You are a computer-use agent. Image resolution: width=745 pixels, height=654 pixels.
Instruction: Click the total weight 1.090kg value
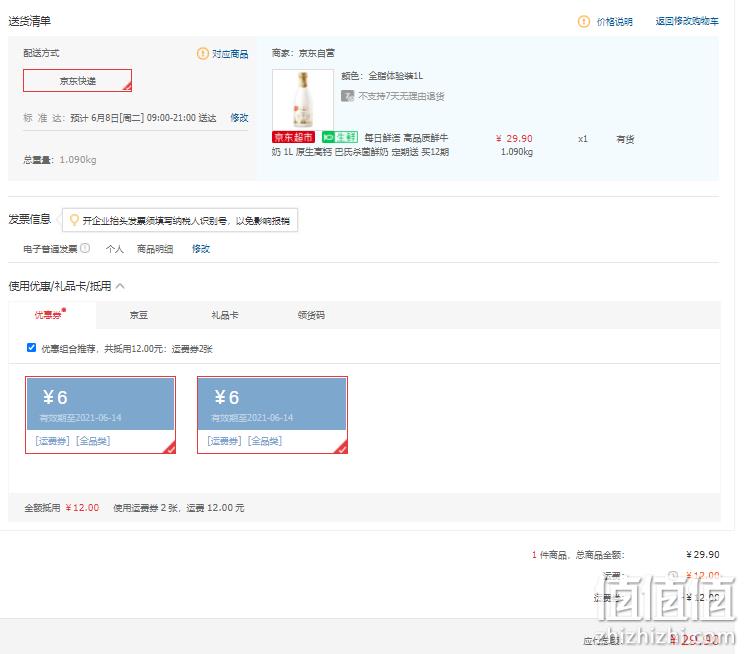[78, 160]
